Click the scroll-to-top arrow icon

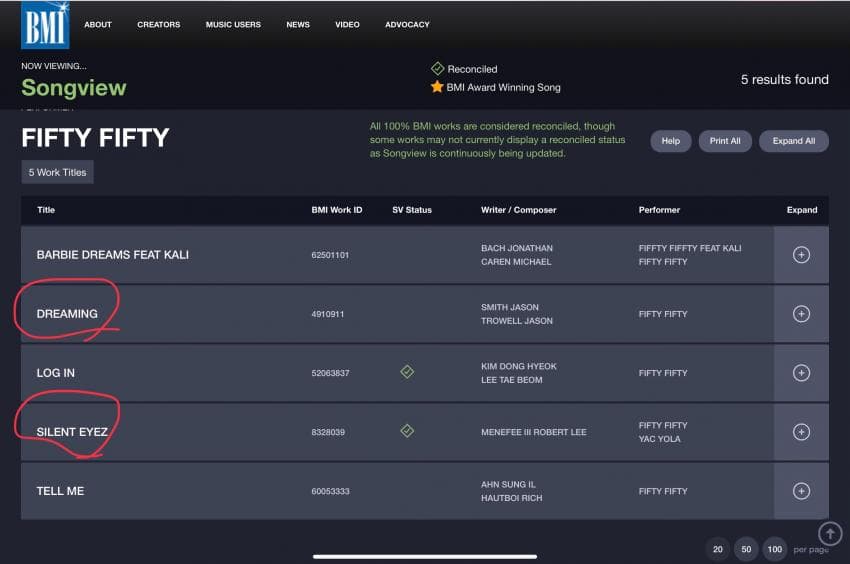point(830,534)
